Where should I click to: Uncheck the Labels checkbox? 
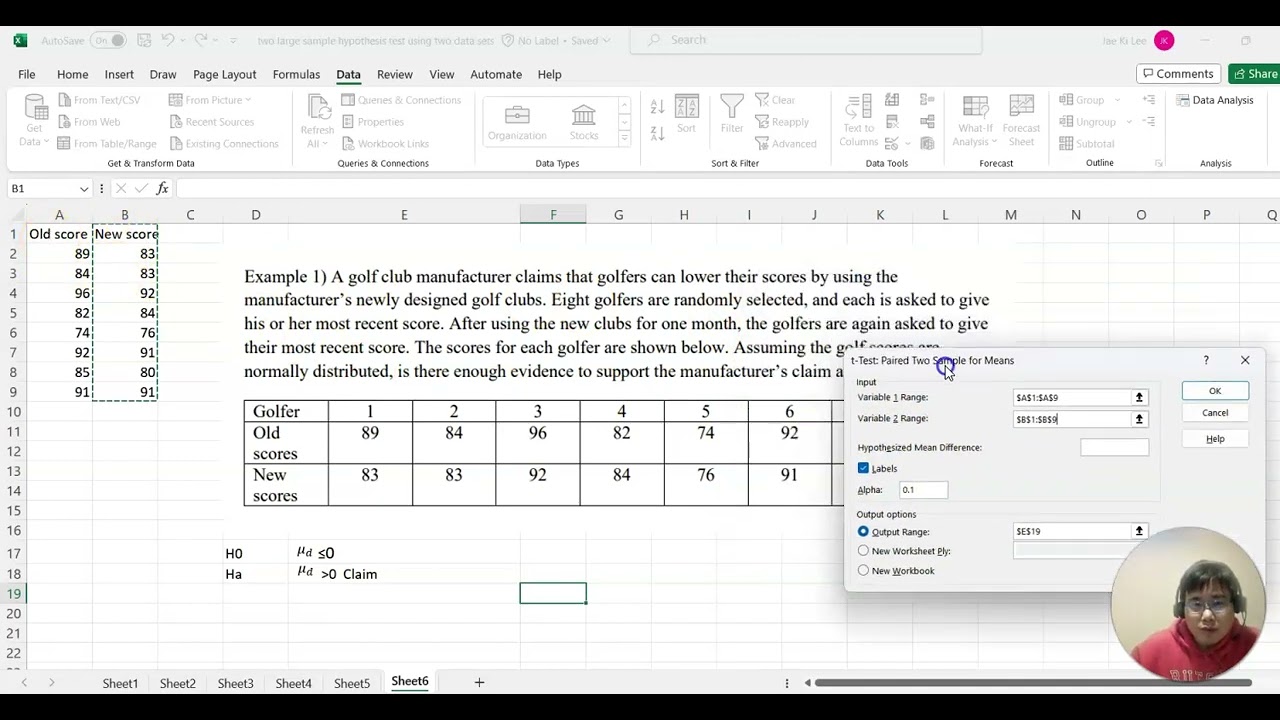point(863,468)
